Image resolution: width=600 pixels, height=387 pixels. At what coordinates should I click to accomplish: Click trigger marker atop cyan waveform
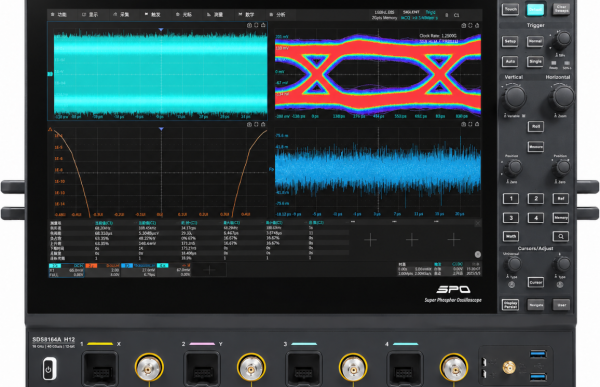(x=161, y=29)
